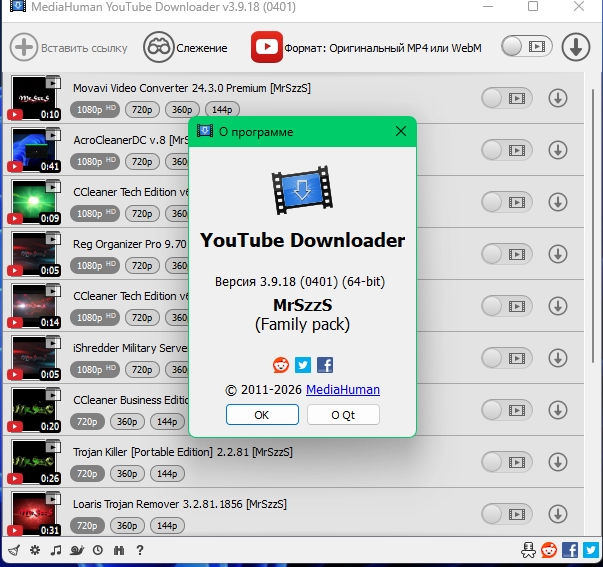Toggle video switch for Trojan Killer row
The image size is (603, 567).
pyautogui.click(x=506, y=462)
